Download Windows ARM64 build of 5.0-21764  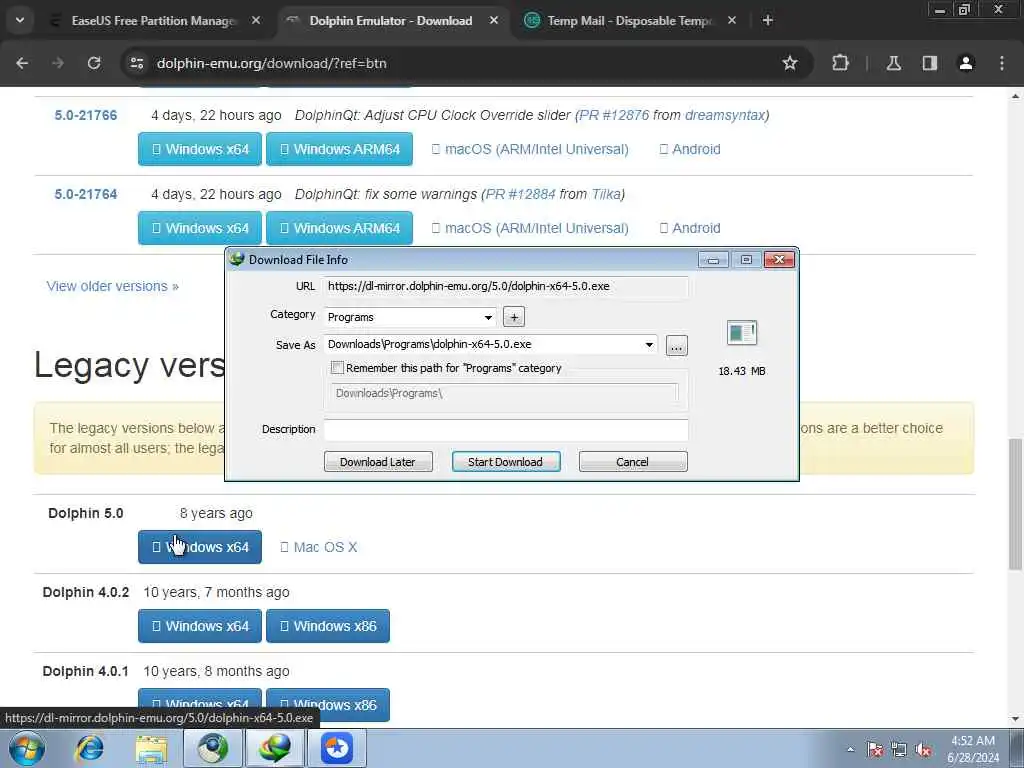(x=340, y=228)
